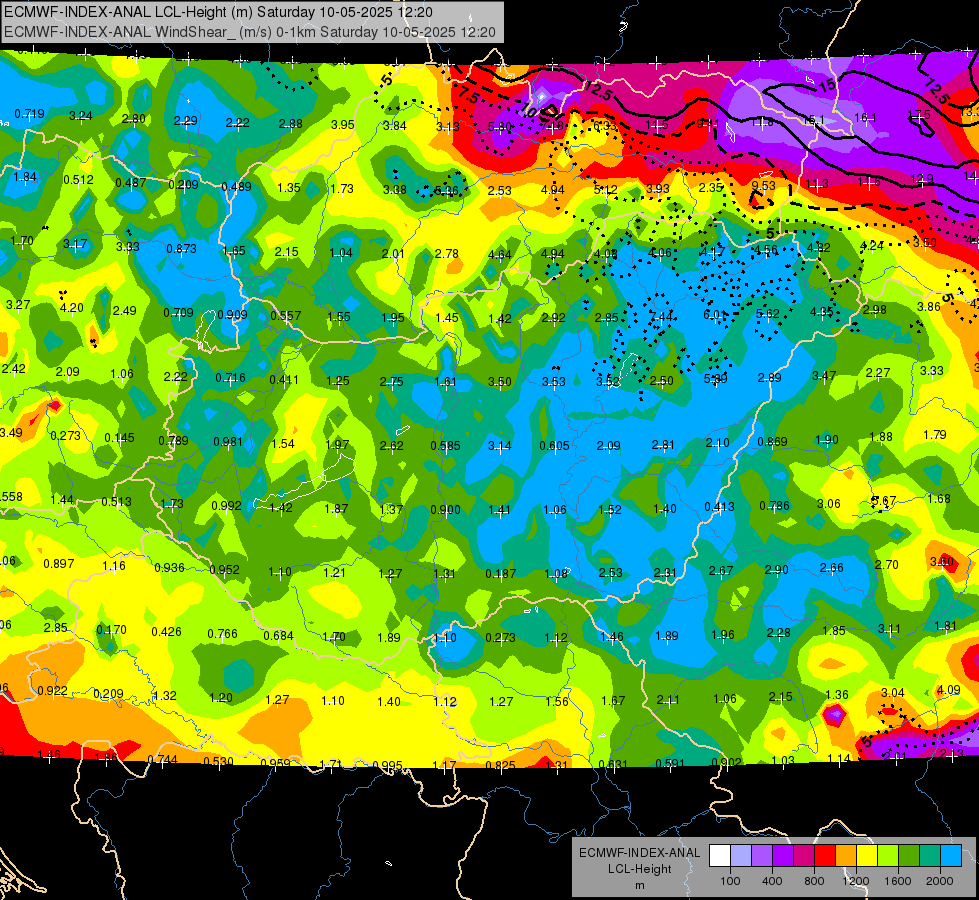Click the shear value 0.145
979x900 pixels.
tap(119, 438)
